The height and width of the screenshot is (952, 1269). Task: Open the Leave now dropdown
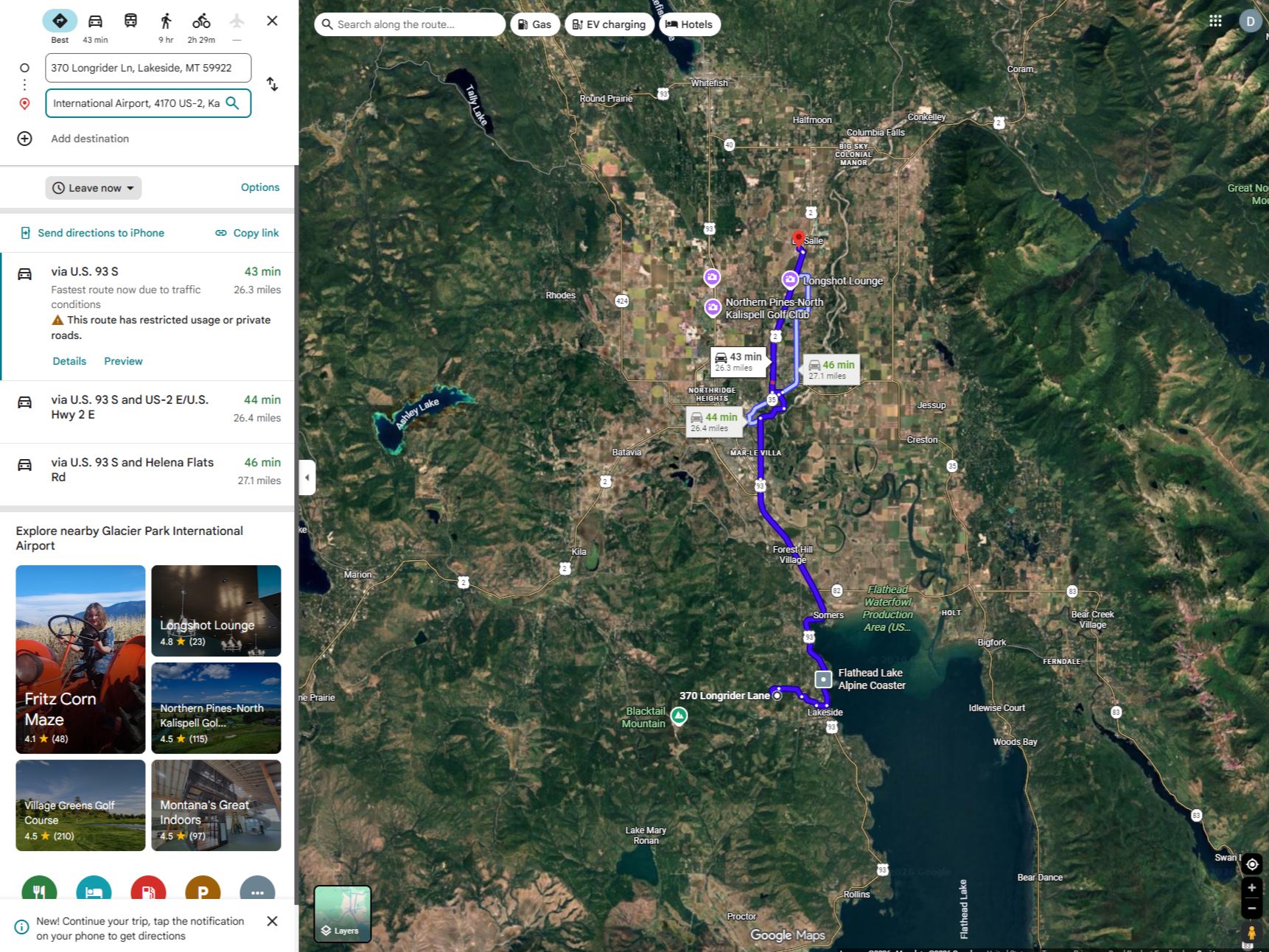point(94,188)
